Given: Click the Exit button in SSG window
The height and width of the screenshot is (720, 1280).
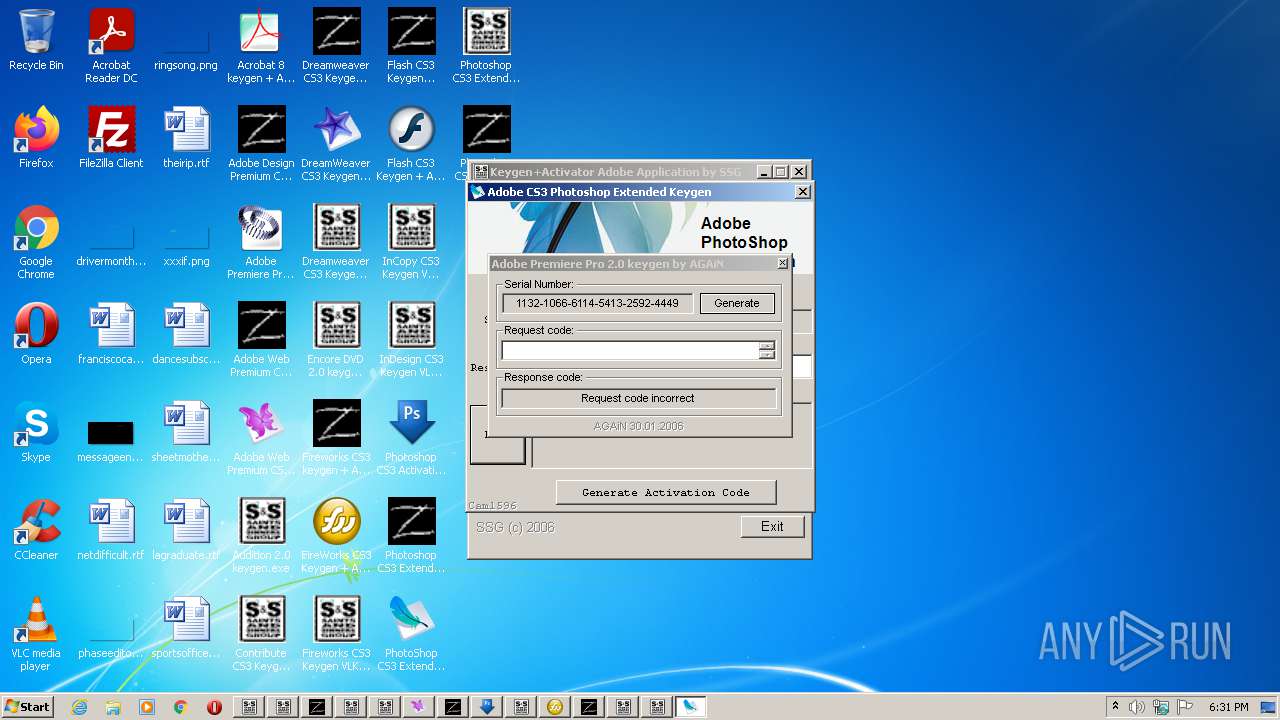Looking at the screenshot, I should tap(772, 526).
